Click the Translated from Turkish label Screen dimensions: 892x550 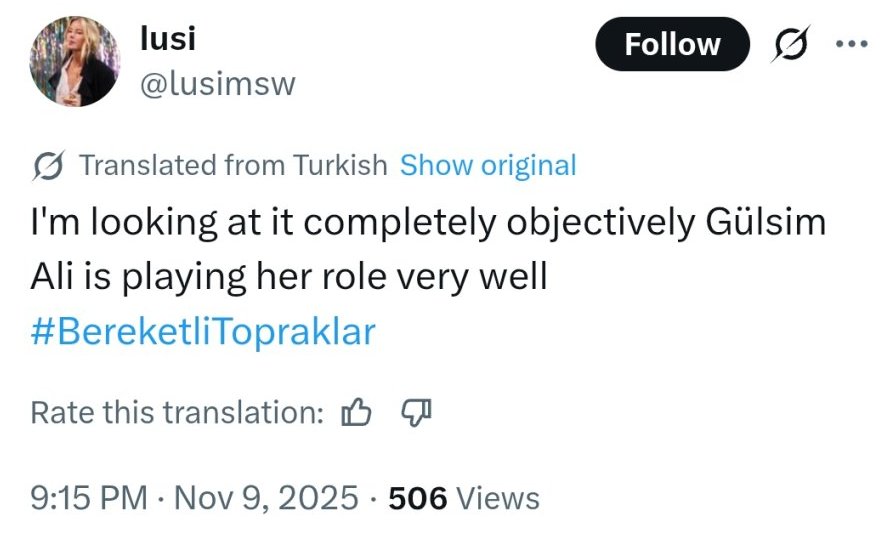tap(232, 165)
